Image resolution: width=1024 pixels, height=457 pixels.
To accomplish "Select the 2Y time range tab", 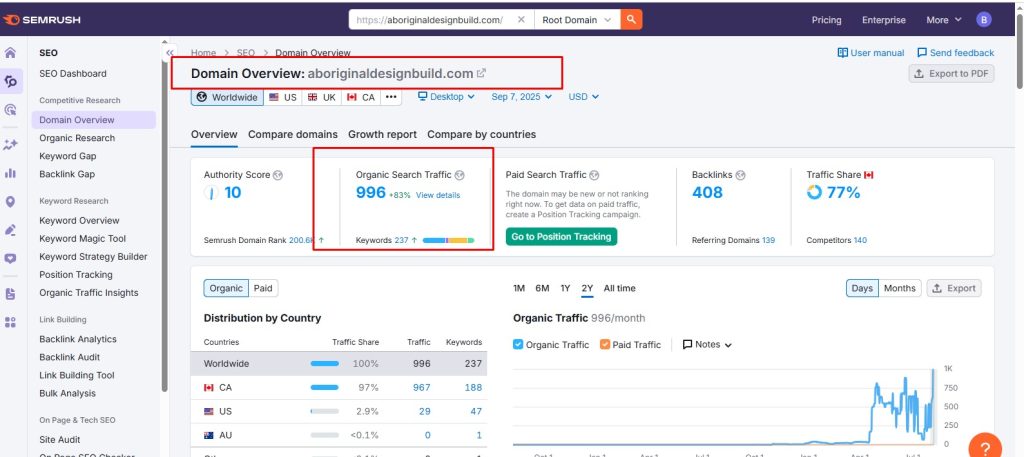I will pyautogui.click(x=587, y=288).
